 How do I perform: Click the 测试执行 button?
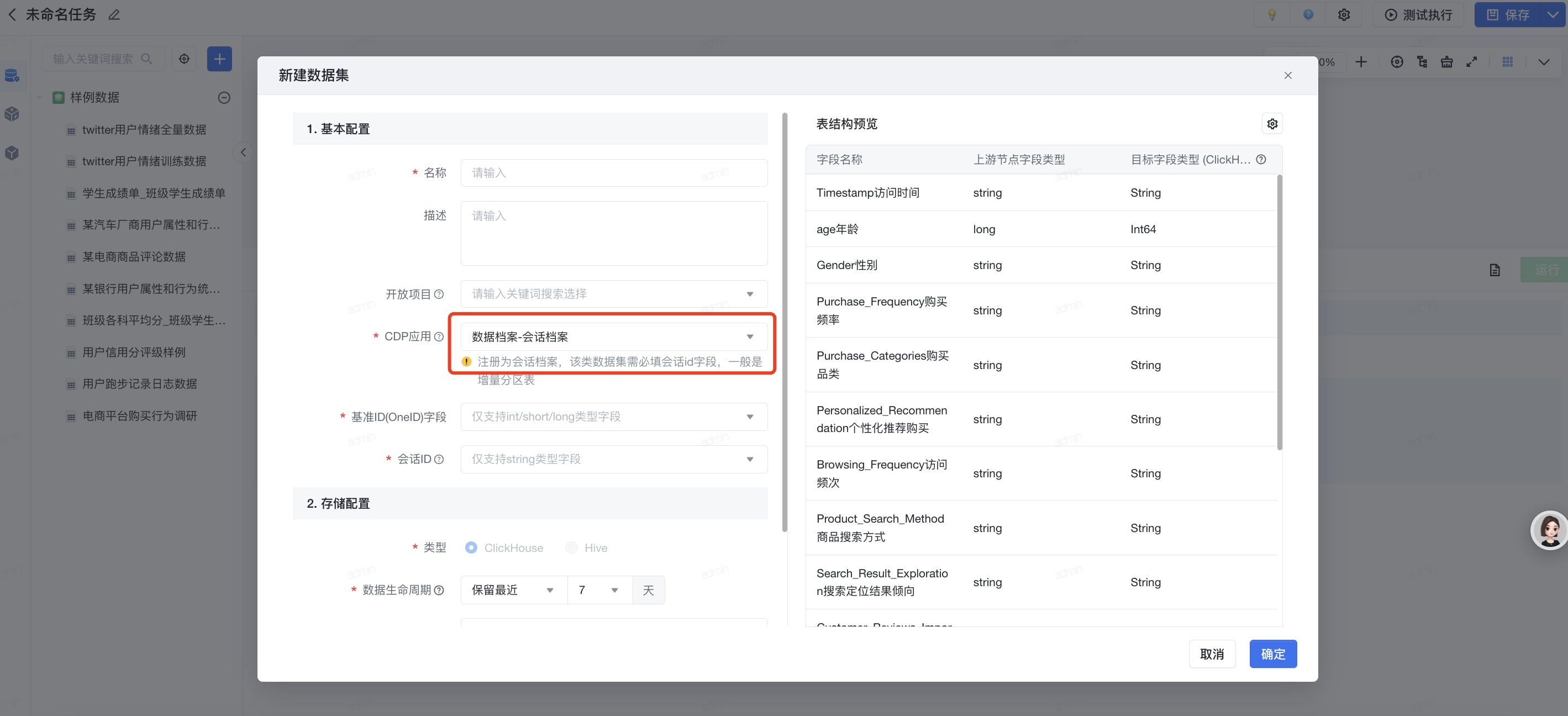(x=1418, y=14)
